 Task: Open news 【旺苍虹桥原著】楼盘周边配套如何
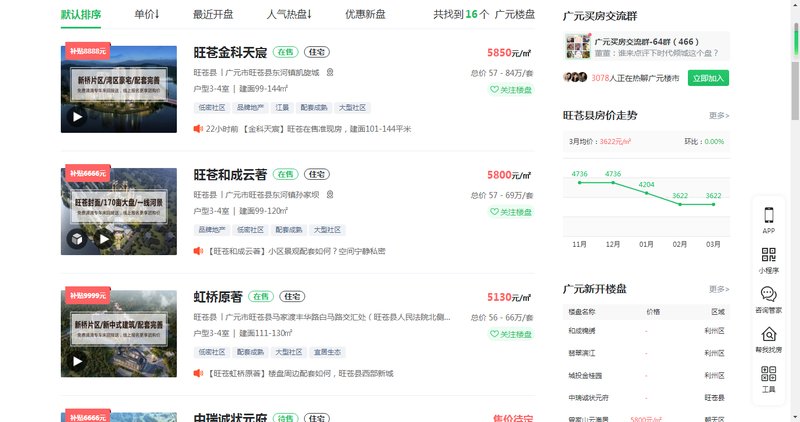(x=300, y=374)
